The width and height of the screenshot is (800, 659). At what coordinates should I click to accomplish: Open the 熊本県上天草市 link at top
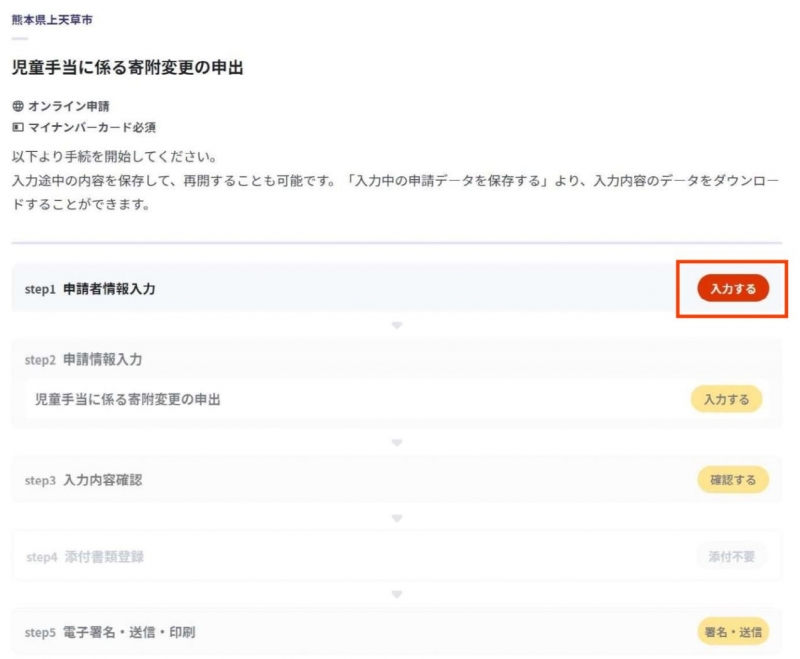click(52, 20)
